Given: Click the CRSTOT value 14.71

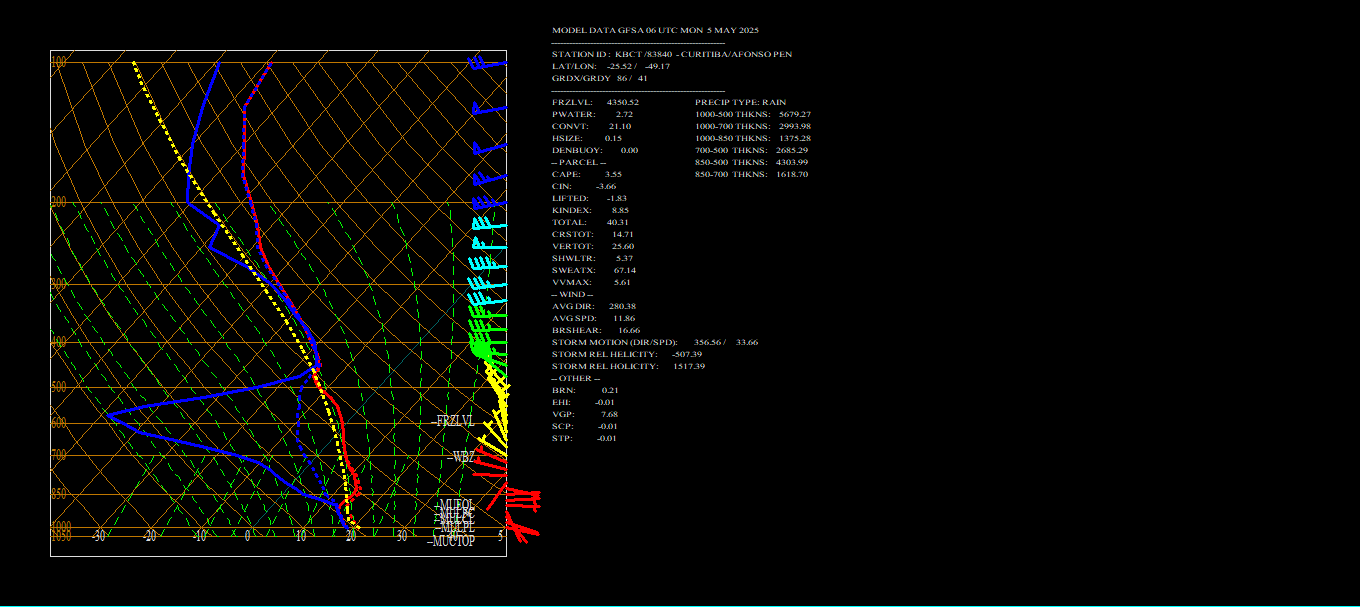Looking at the screenshot, I should click(623, 234).
